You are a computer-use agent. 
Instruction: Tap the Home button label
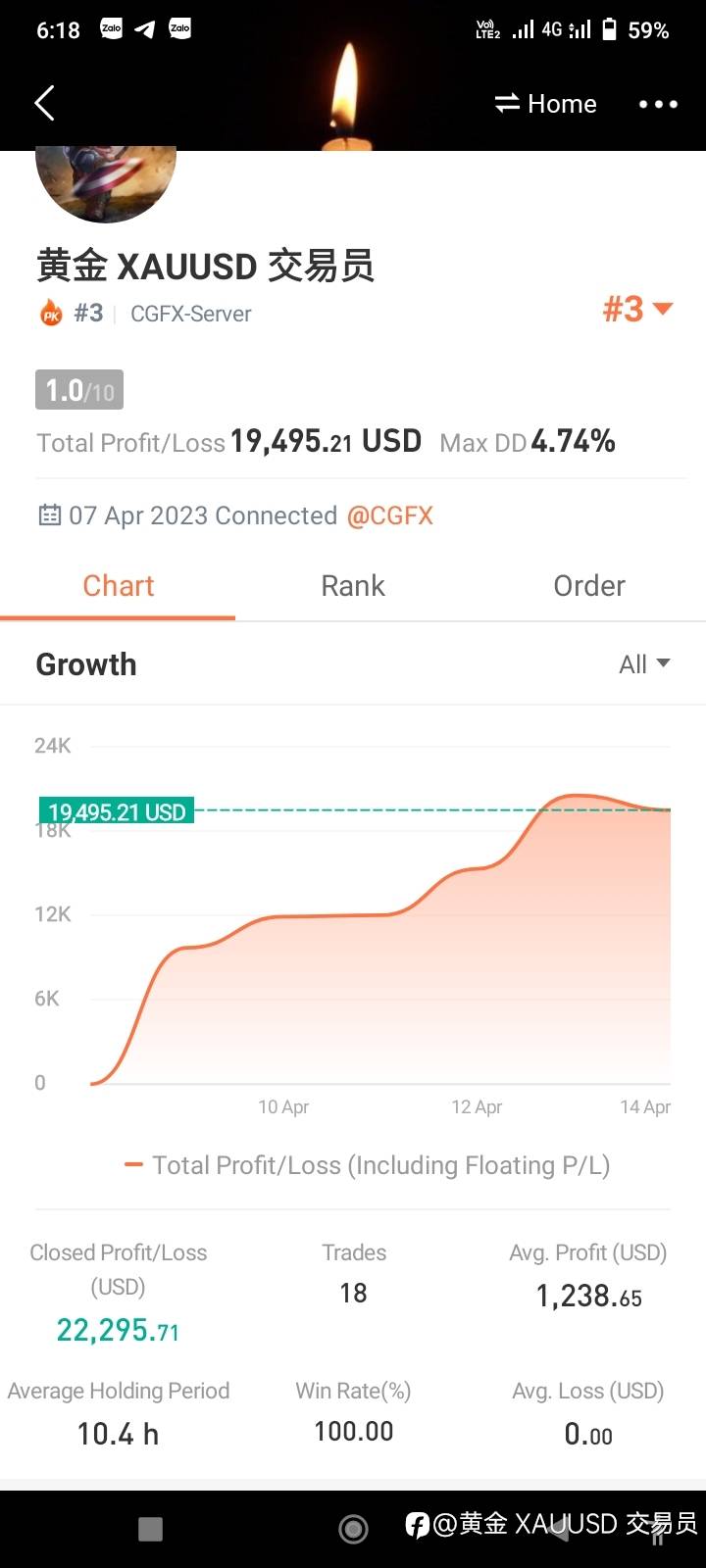(x=562, y=104)
